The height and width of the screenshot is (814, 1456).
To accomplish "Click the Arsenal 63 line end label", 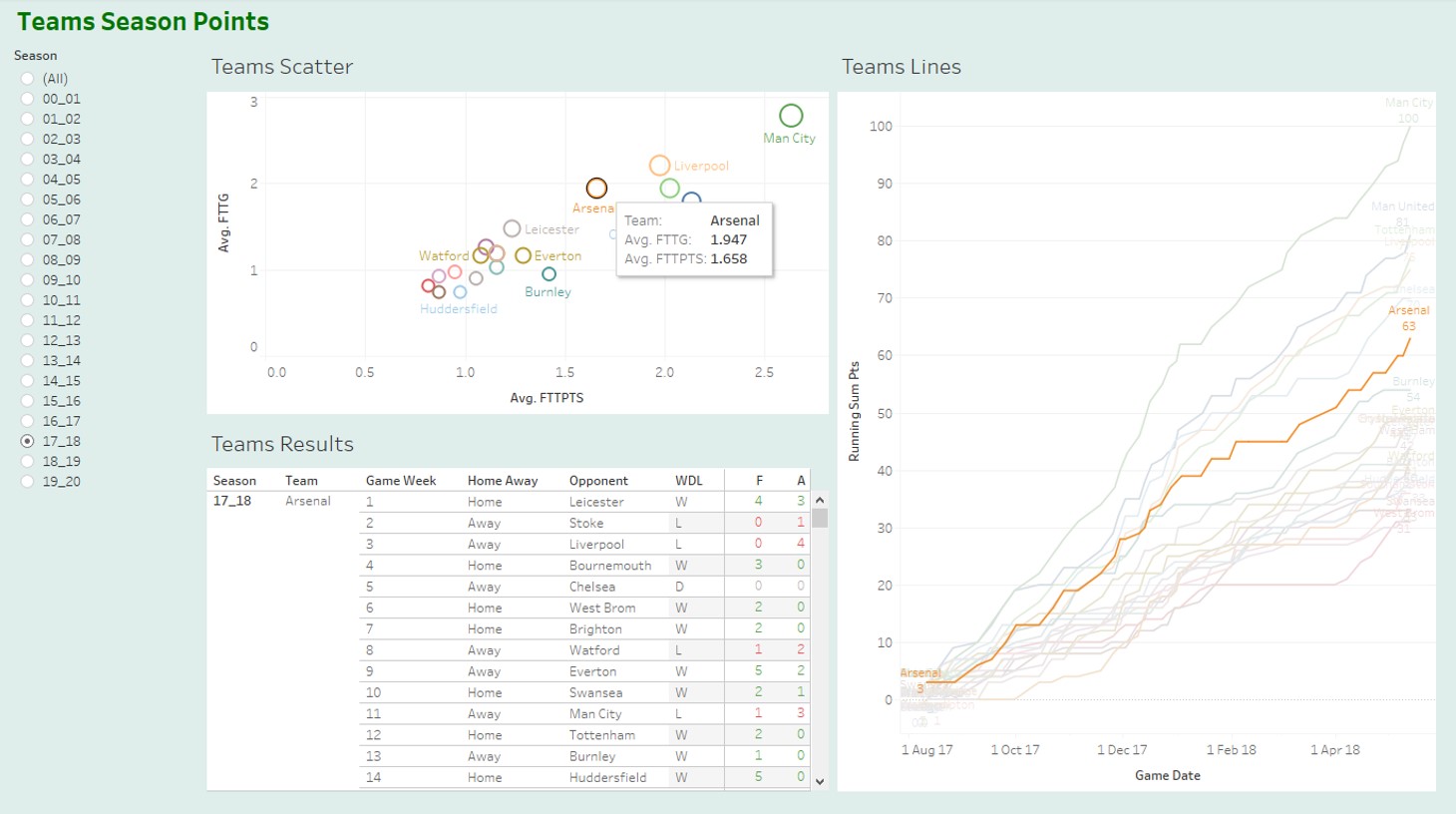I will [x=1408, y=318].
